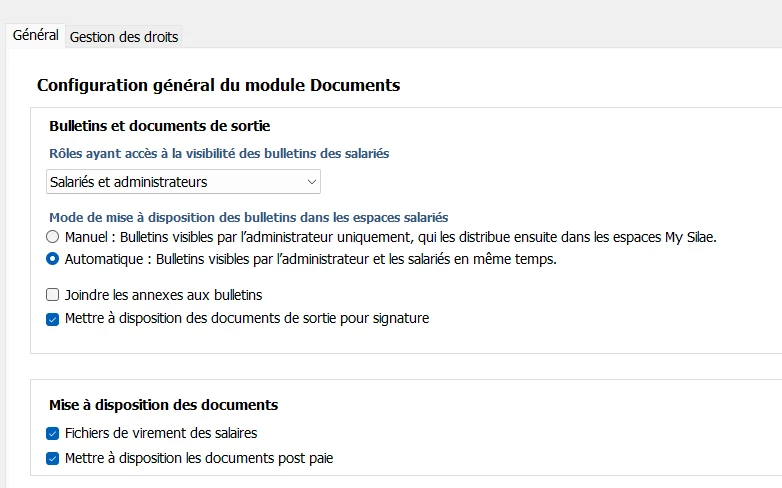Switch to the Gestion des droits tab
Image resolution: width=782 pixels, height=488 pixels.
(x=124, y=37)
